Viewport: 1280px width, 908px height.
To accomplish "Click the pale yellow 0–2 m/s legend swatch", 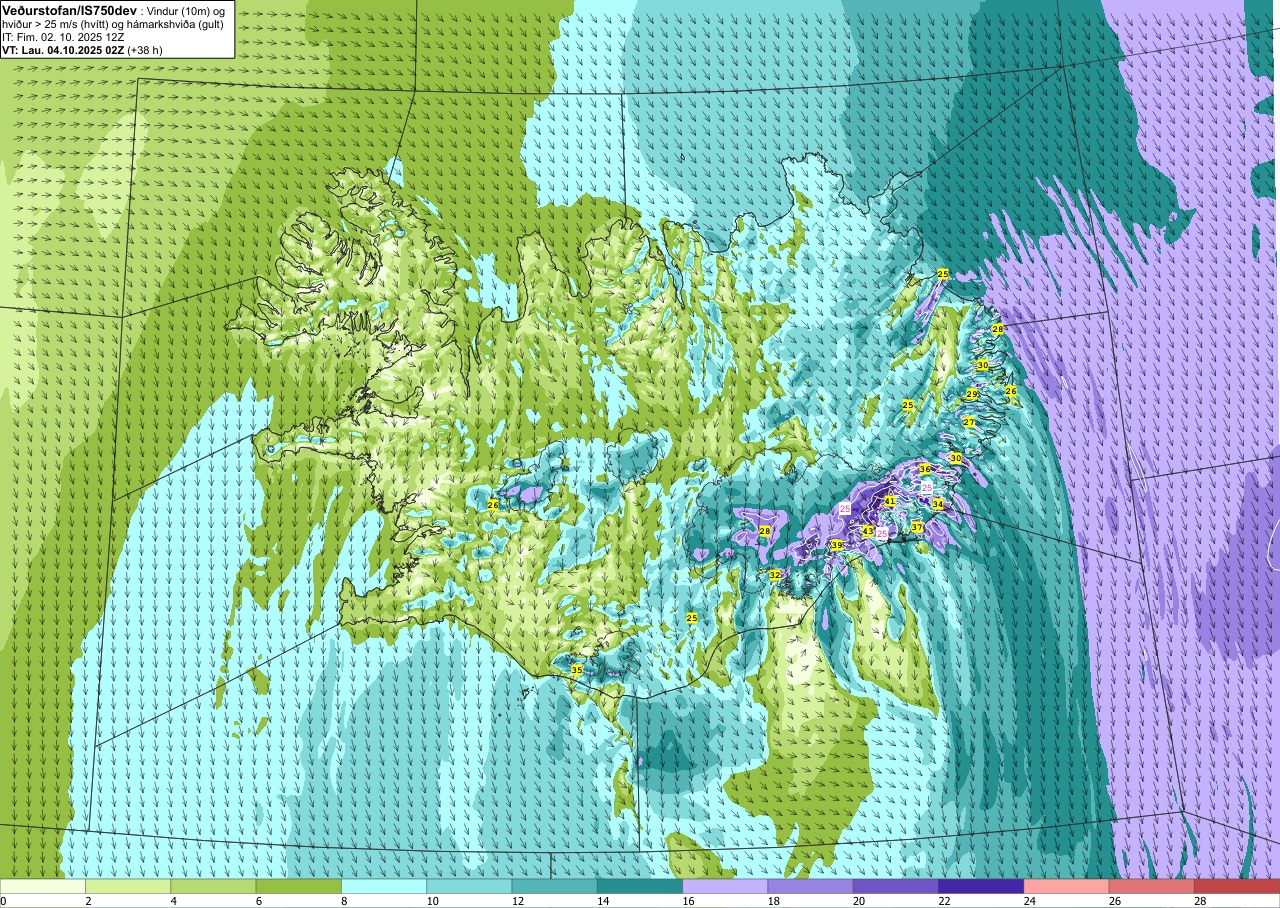I will (43, 886).
